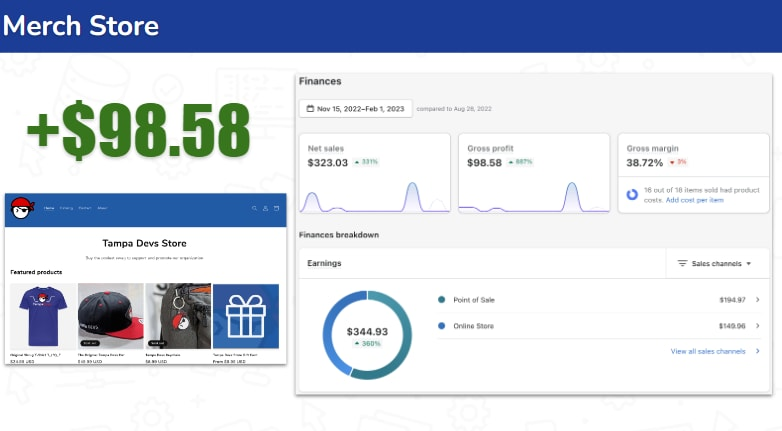Click the Online Store legend dot
Viewport: 782px width, 431px height.
coord(442,325)
